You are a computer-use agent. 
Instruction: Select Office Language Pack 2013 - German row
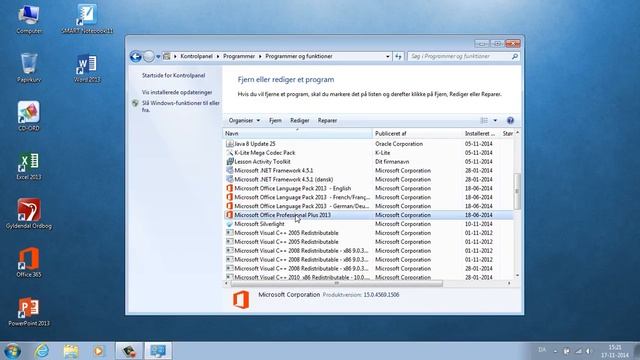369,206
